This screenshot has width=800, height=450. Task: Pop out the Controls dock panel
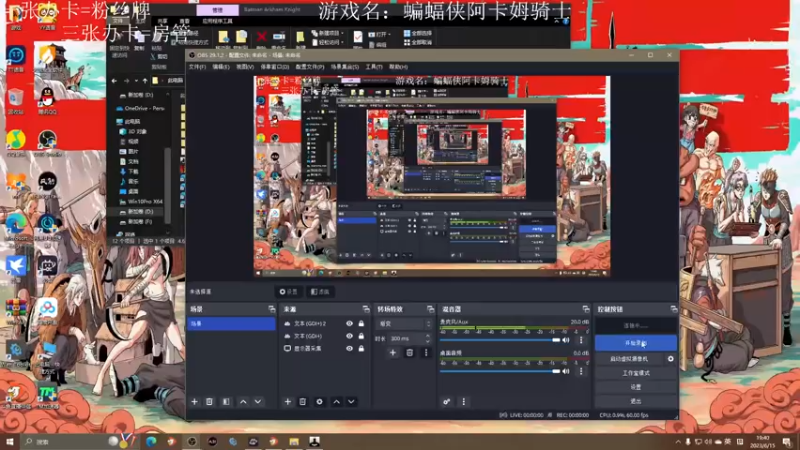point(673,309)
